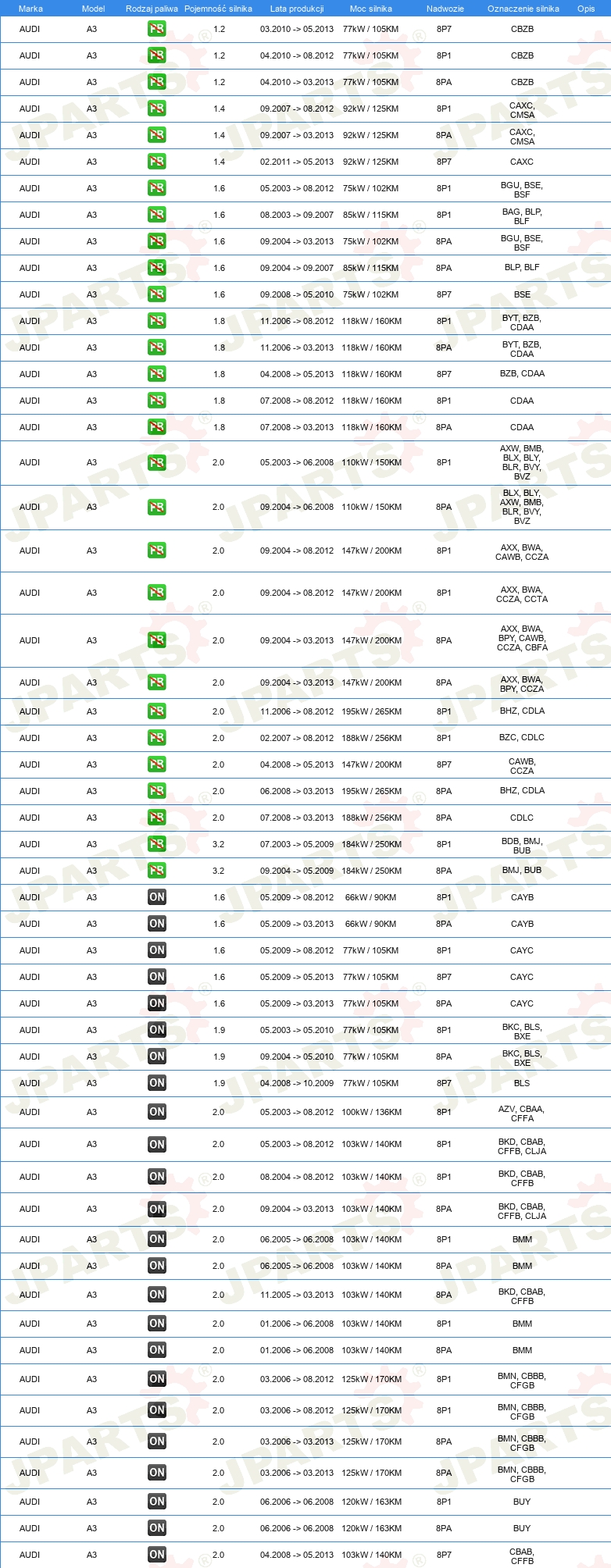The width and height of the screenshot is (611, 1568).
Task: Click petrol icon in 1.2 CBZB 8P7 row
Action: [x=157, y=29]
